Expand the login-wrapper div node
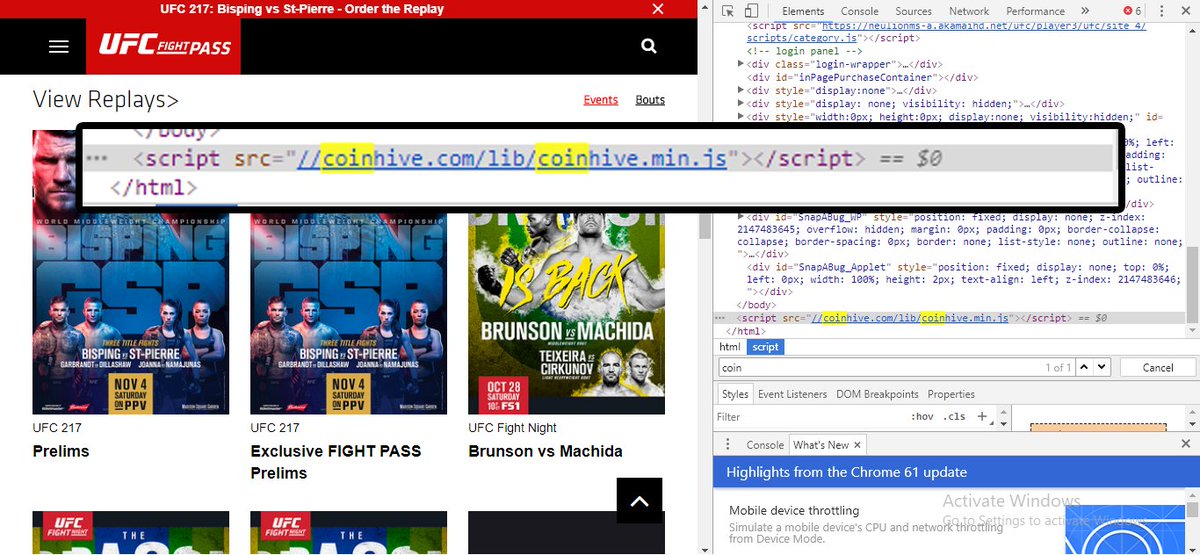Screen dimensions: 1200x555 pos(741,64)
